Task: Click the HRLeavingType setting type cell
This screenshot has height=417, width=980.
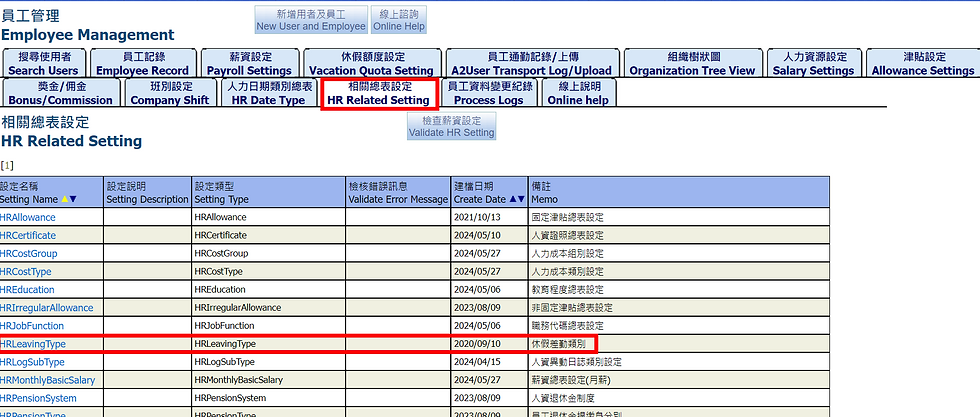Action: (x=269, y=344)
